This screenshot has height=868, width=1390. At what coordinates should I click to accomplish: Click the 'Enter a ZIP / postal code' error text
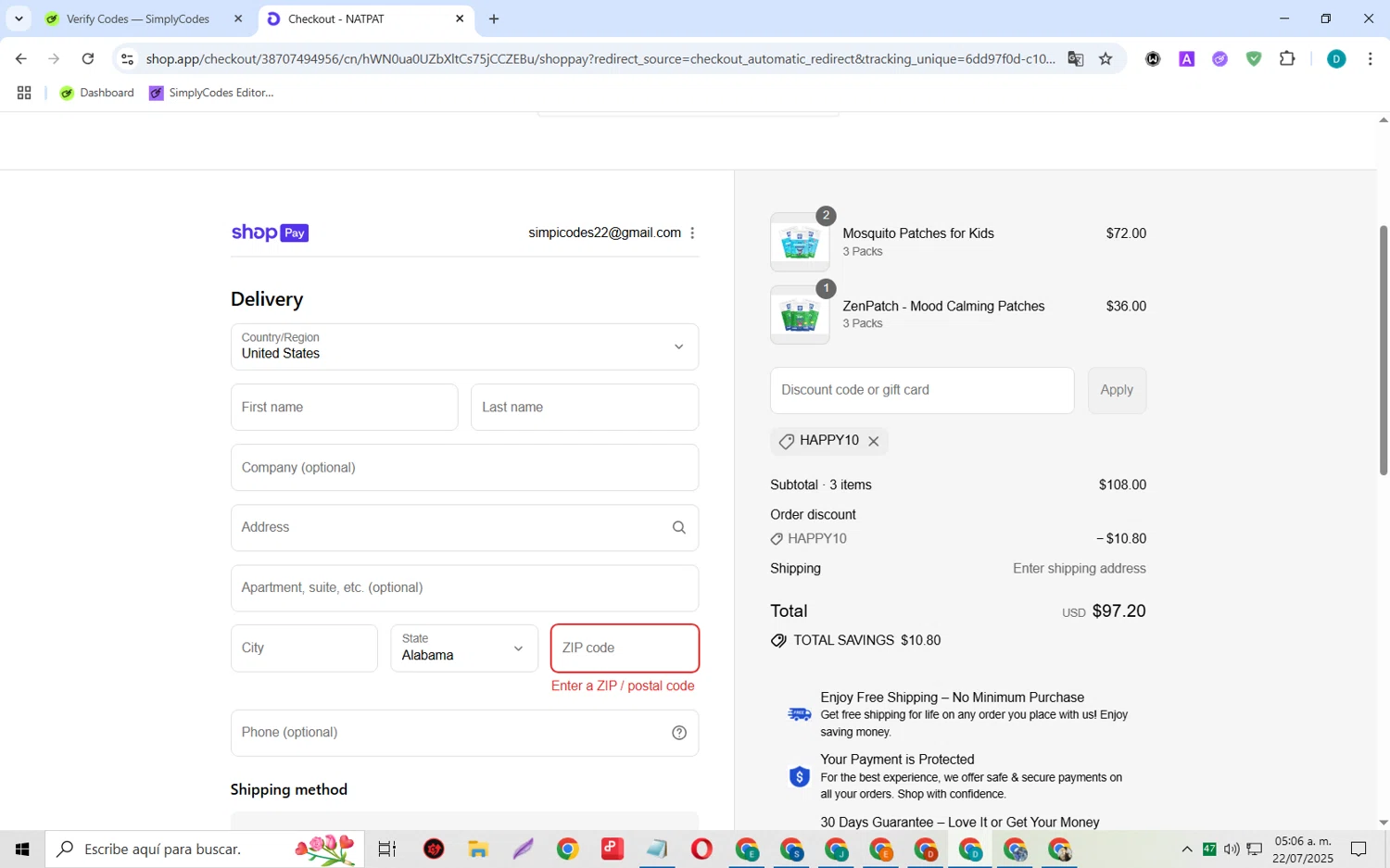pos(623,686)
